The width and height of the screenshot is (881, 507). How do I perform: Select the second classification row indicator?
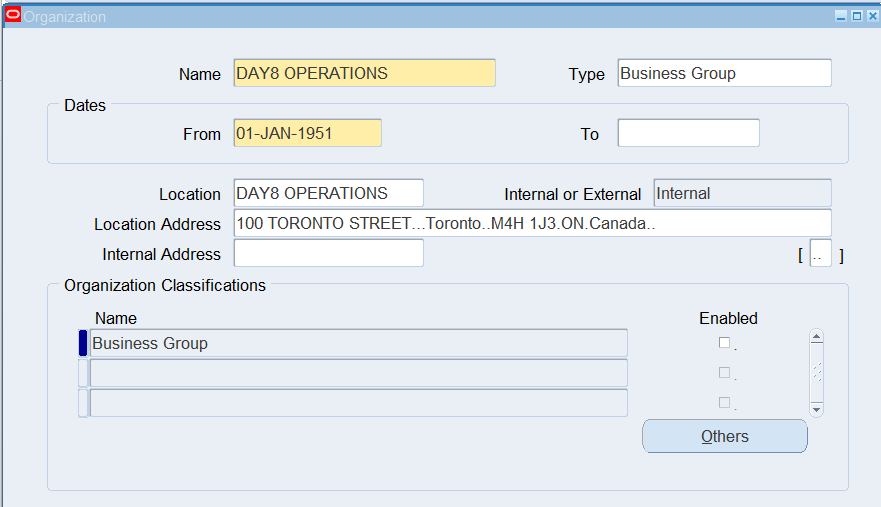(x=83, y=373)
